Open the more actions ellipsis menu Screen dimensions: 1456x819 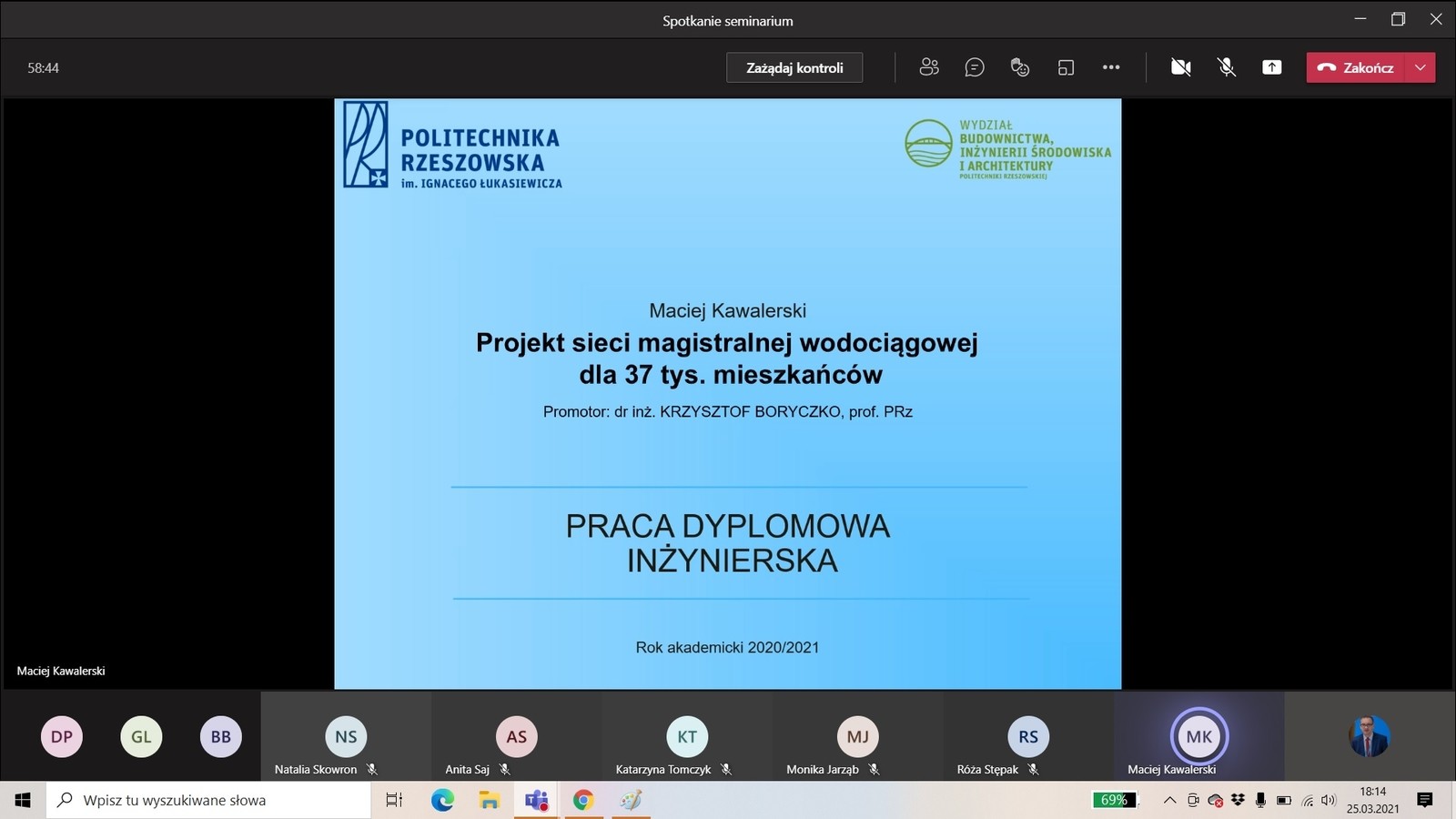1111,67
